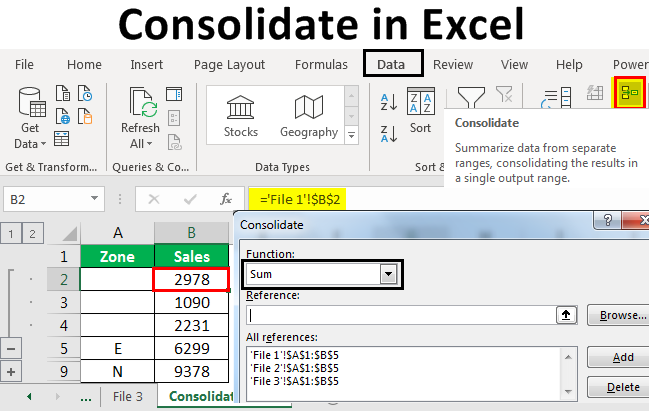Expand the Data Types gallery More arrow

click(351, 135)
